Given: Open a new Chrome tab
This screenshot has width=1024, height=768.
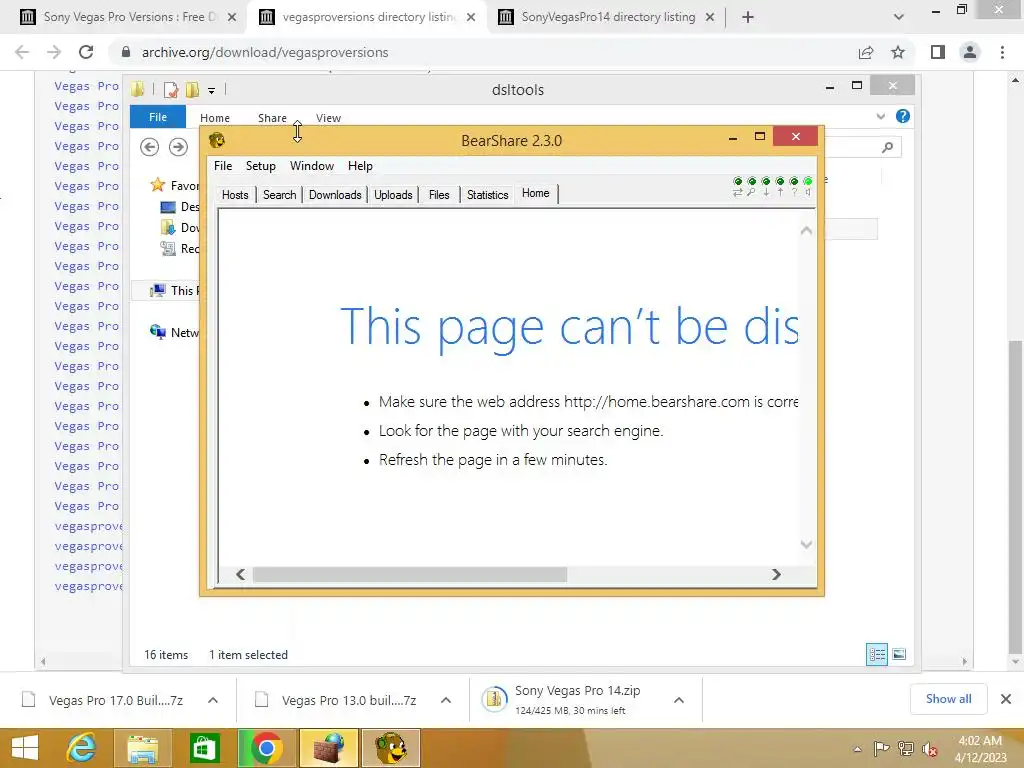Looking at the screenshot, I should pyautogui.click(x=748, y=18).
